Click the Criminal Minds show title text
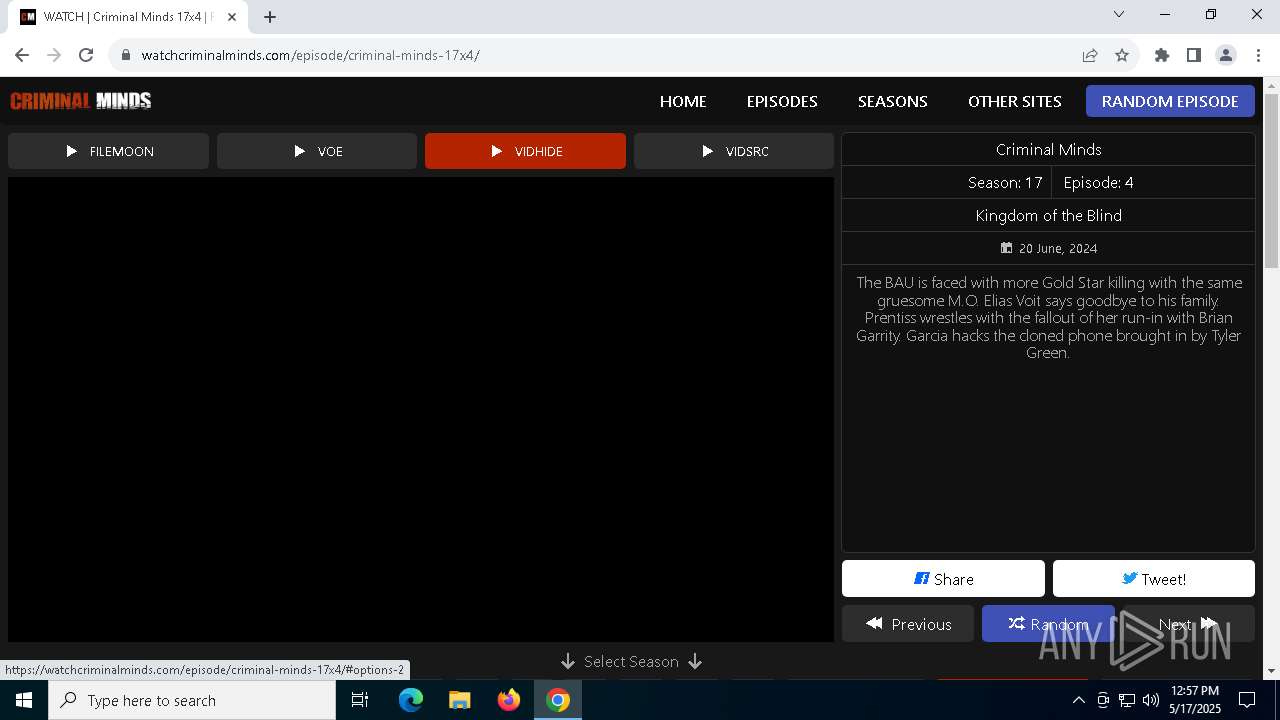The width and height of the screenshot is (1280, 720). (1048, 149)
